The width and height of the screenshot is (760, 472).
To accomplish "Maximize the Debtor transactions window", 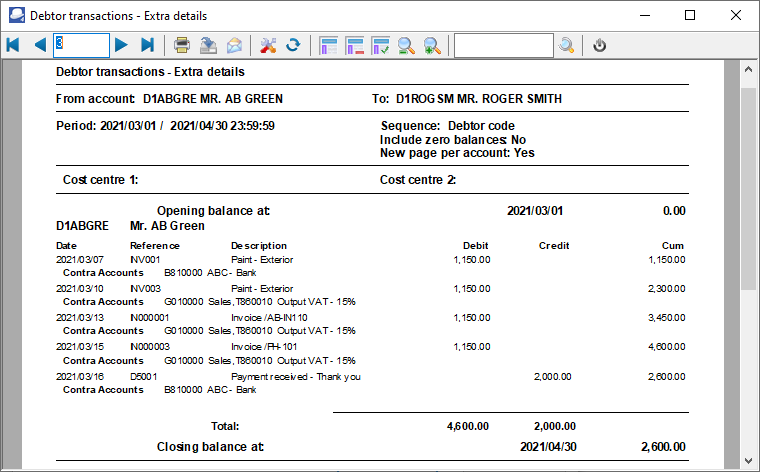I will pyautogui.click(x=690, y=15).
